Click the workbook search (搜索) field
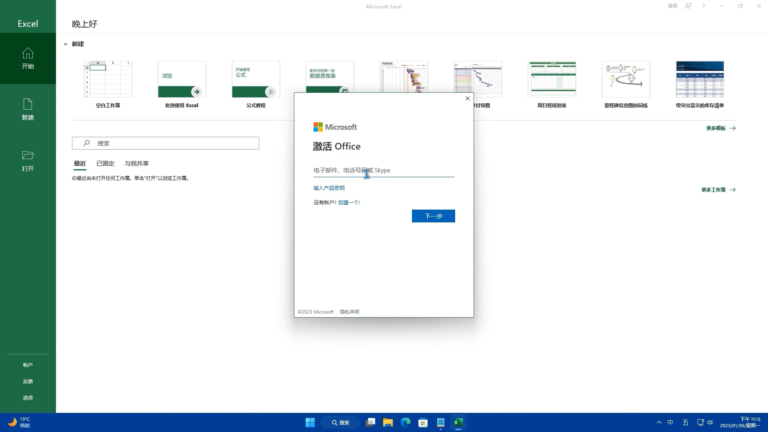 pyautogui.click(x=166, y=143)
